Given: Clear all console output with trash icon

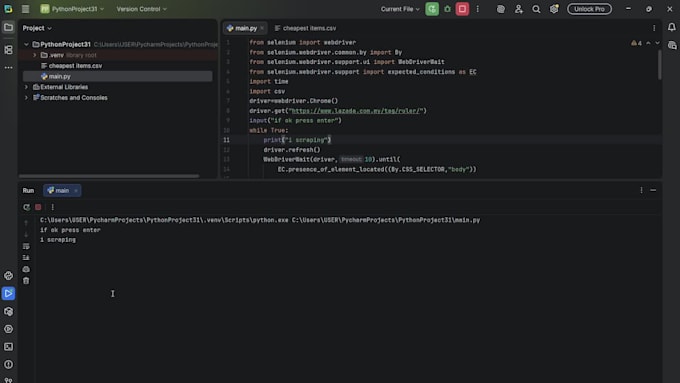Looking at the screenshot, I should [26, 281].
